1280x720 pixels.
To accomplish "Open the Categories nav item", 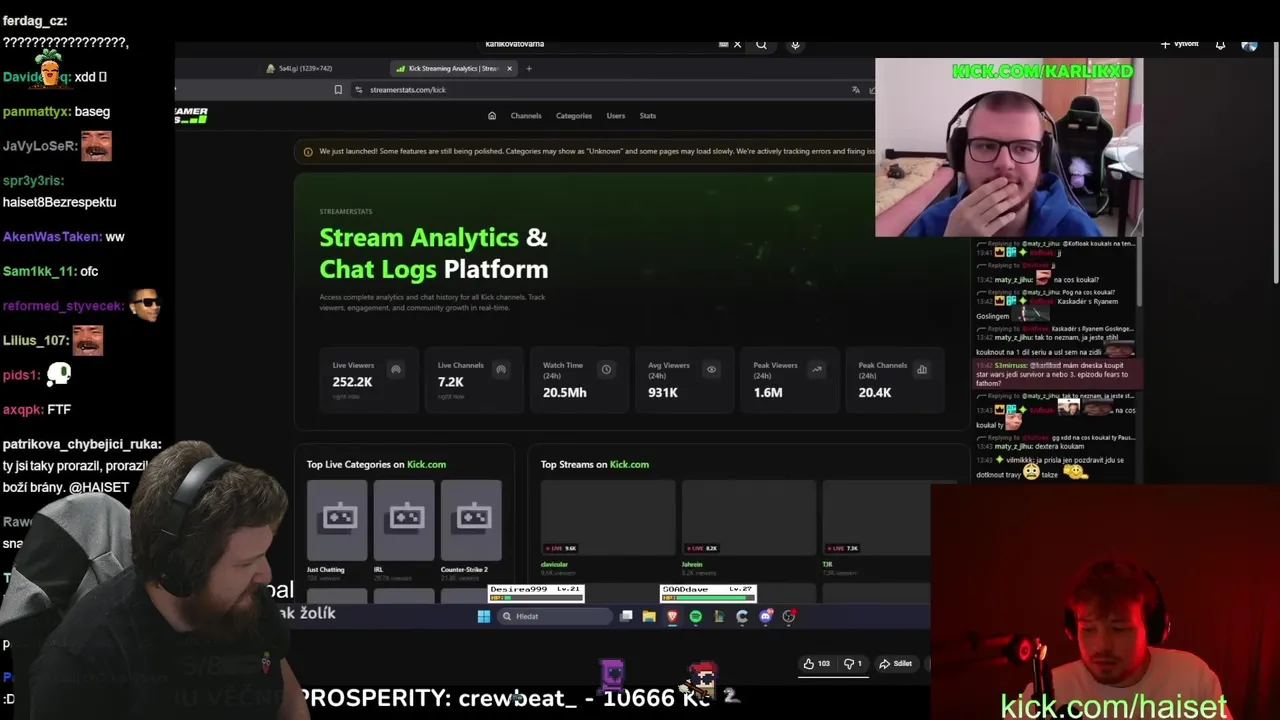I will (x=574, y=116).
